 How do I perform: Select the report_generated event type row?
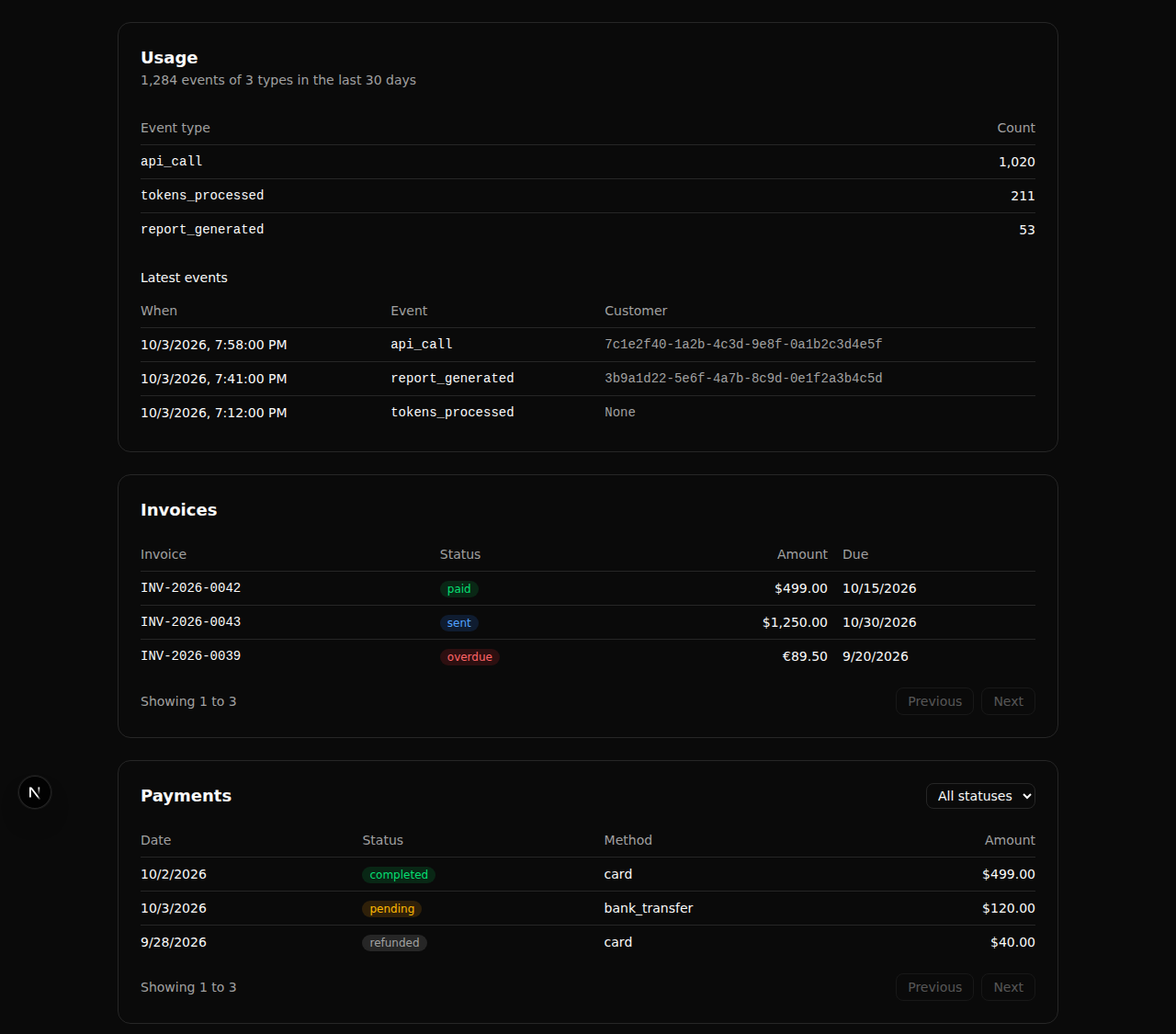(x=588, y=230)
